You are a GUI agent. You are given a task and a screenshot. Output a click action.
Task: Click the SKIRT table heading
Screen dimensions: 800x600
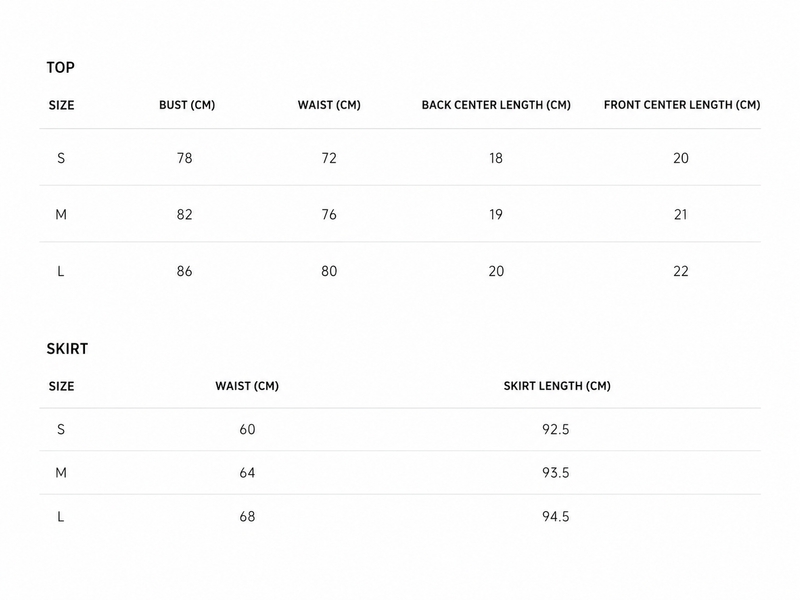point(67,349)
